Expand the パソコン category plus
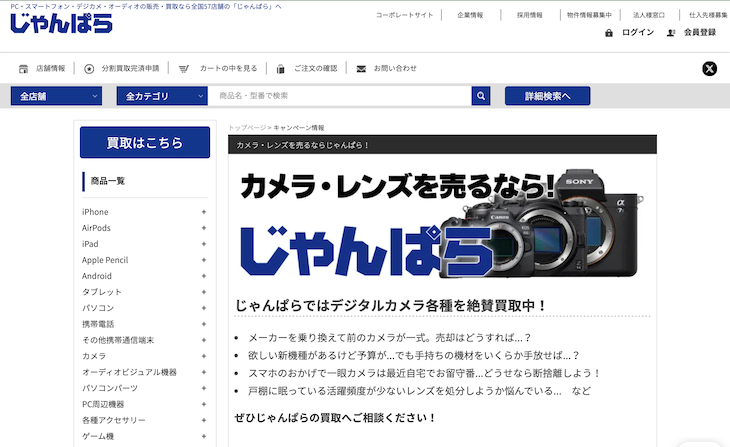This screenshot has width=730, height=447. [204, 308]
